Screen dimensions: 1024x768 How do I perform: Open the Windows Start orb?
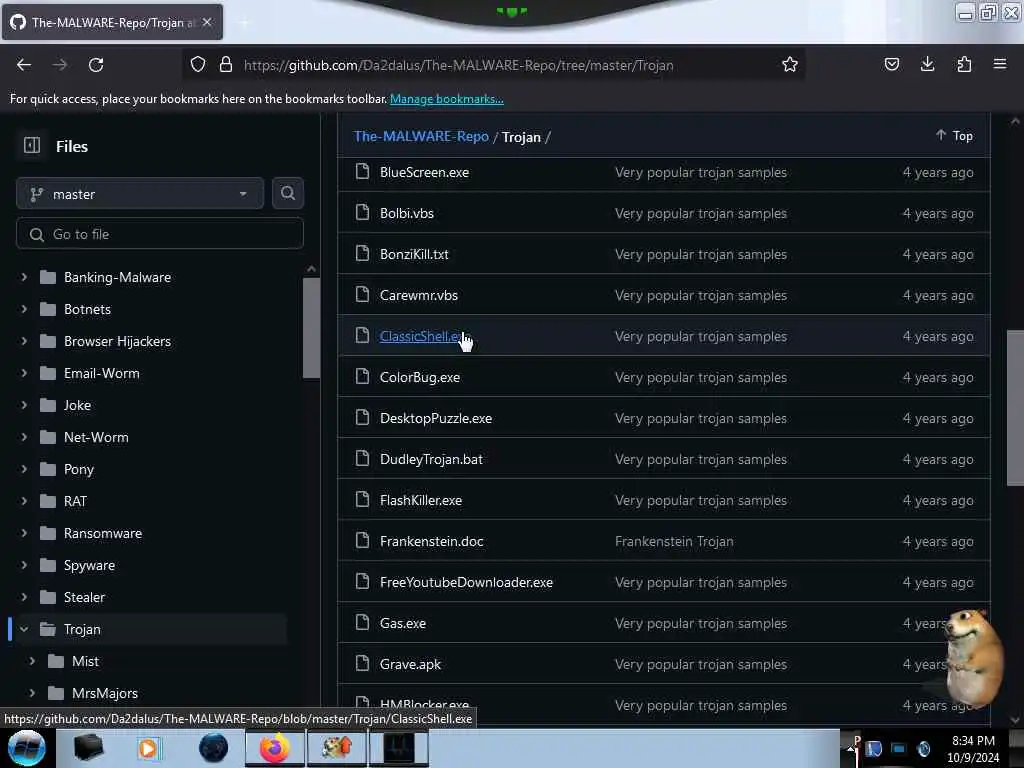pyautogui.click(x=27, y=748)
